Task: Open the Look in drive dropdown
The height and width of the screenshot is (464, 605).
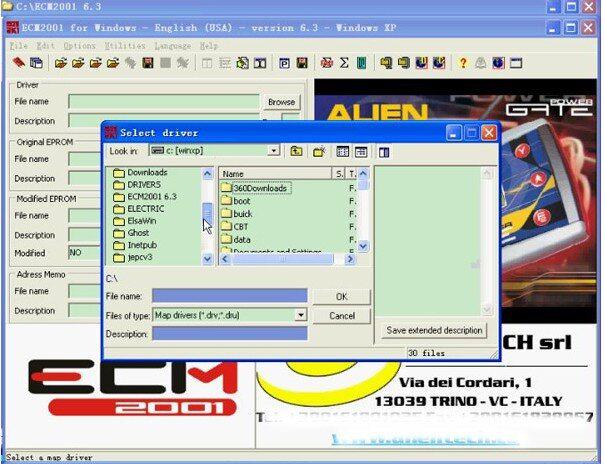Action: [274, 150]
